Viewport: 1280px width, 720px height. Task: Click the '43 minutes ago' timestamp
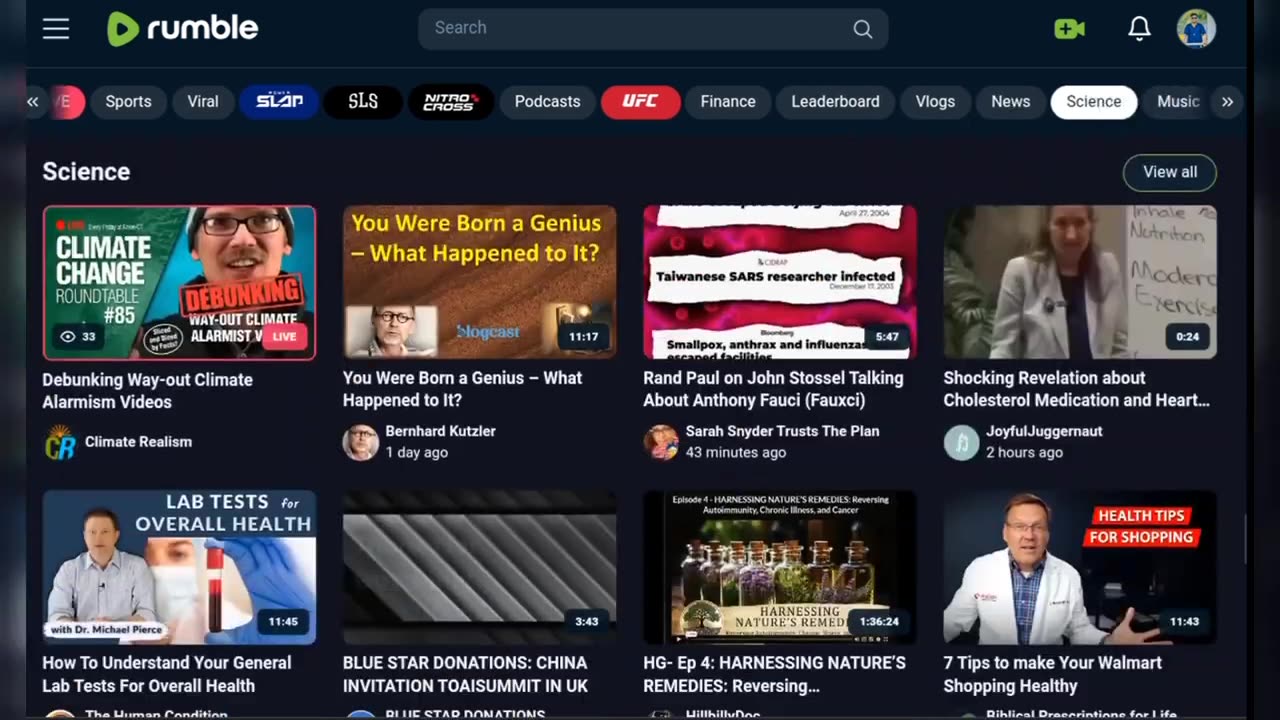736,453
